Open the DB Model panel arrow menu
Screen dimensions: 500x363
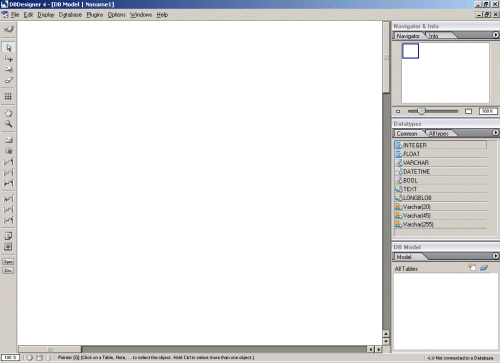tap(496, 256)
